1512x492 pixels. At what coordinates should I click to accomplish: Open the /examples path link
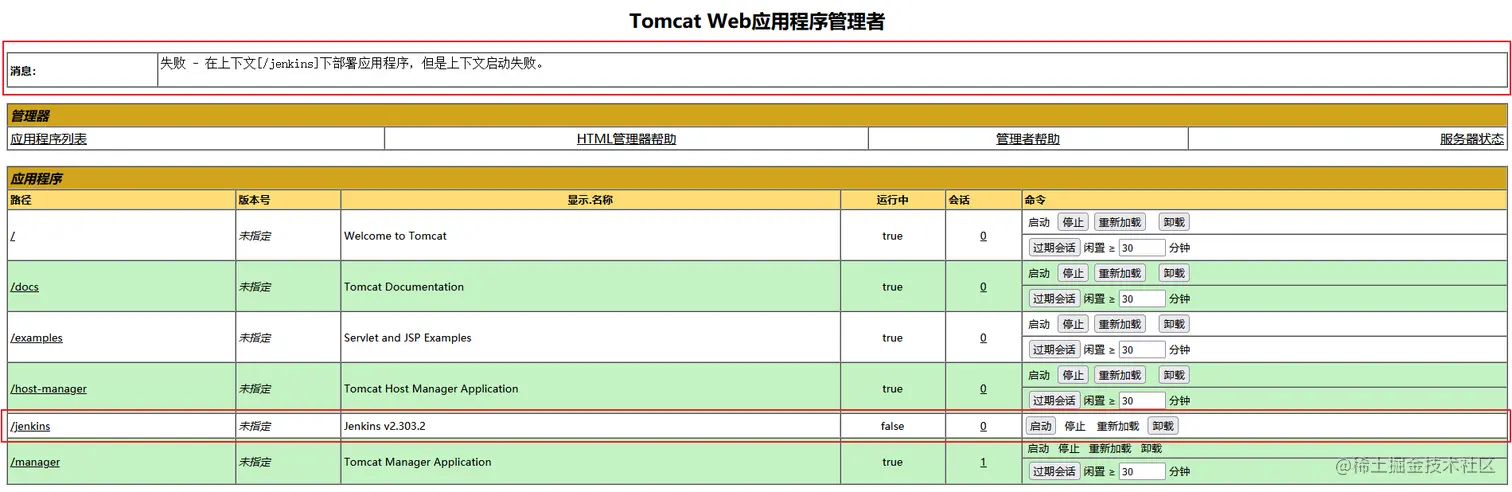point(36,338)
